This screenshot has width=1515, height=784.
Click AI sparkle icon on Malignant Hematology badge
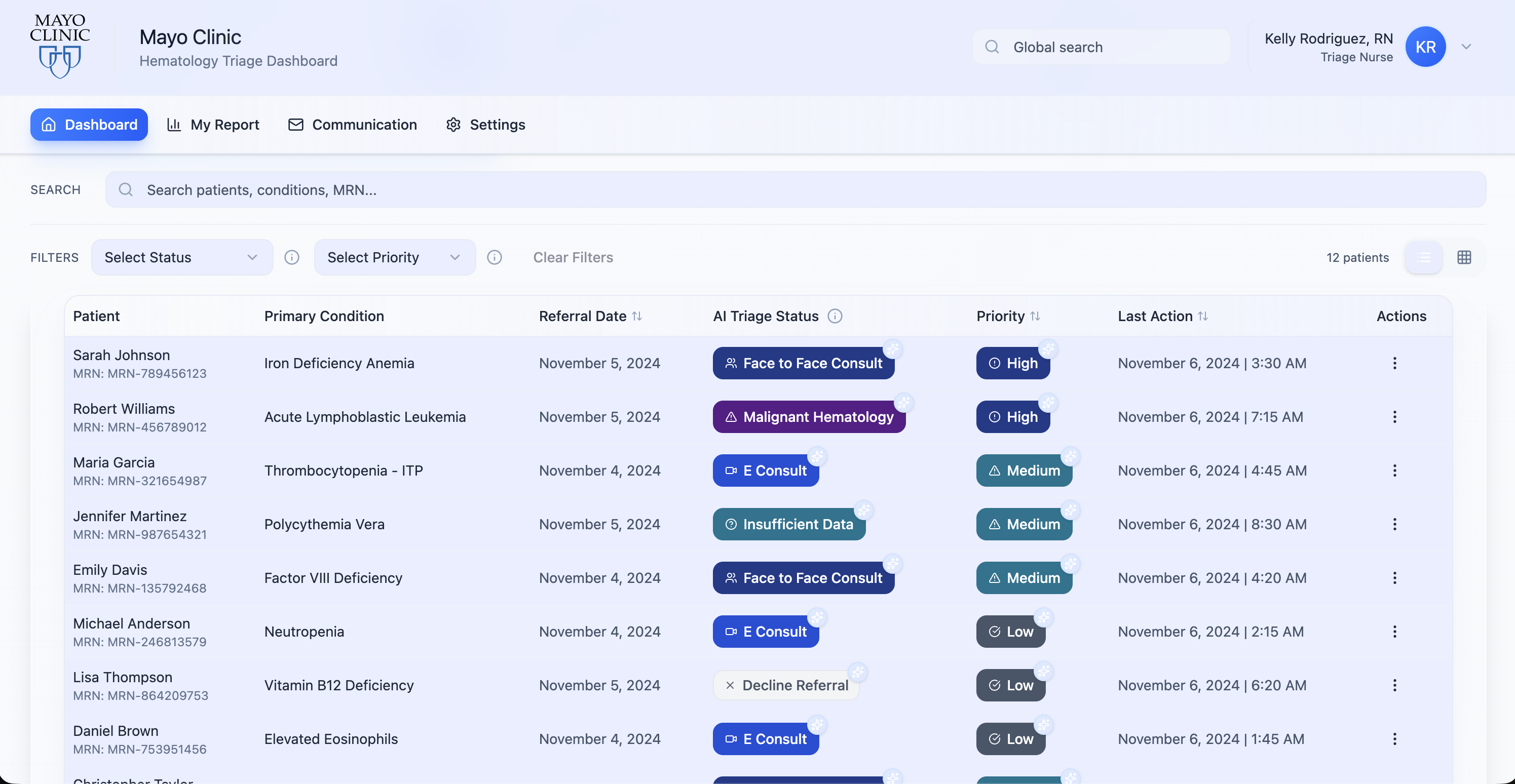pyautogui.click(x=904, y=403)
